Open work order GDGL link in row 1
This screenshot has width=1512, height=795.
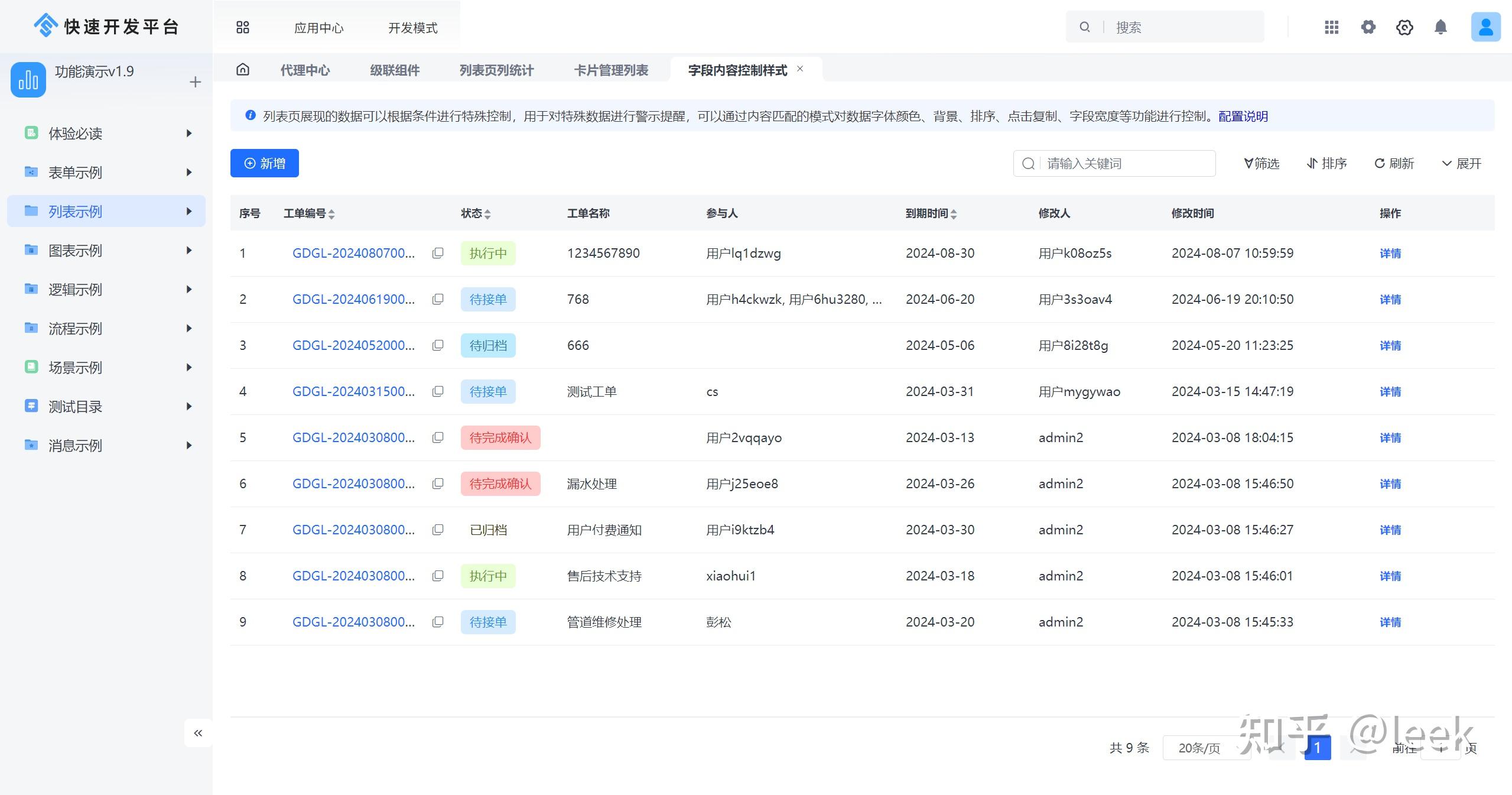click(353, 253)
